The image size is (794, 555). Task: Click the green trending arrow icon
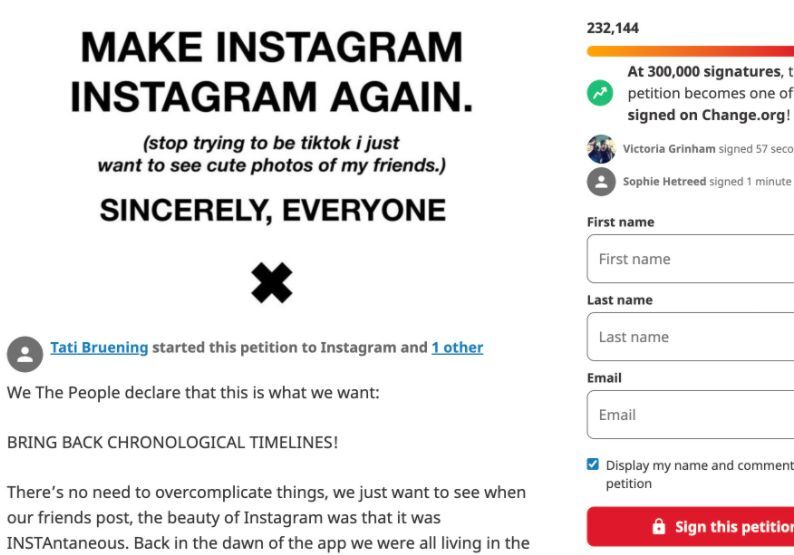600,92
